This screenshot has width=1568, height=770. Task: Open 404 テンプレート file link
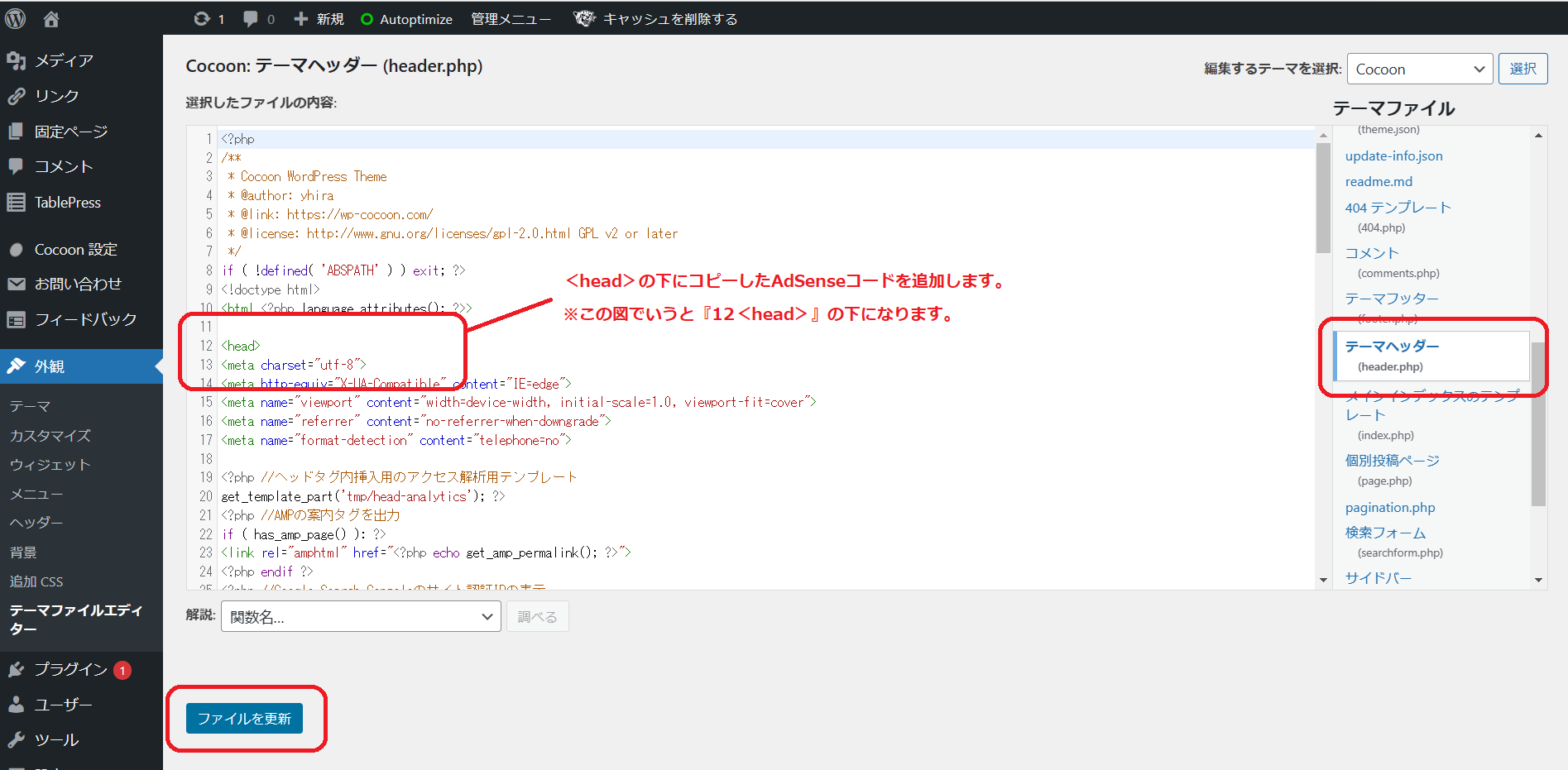(x=1398, y=208)
